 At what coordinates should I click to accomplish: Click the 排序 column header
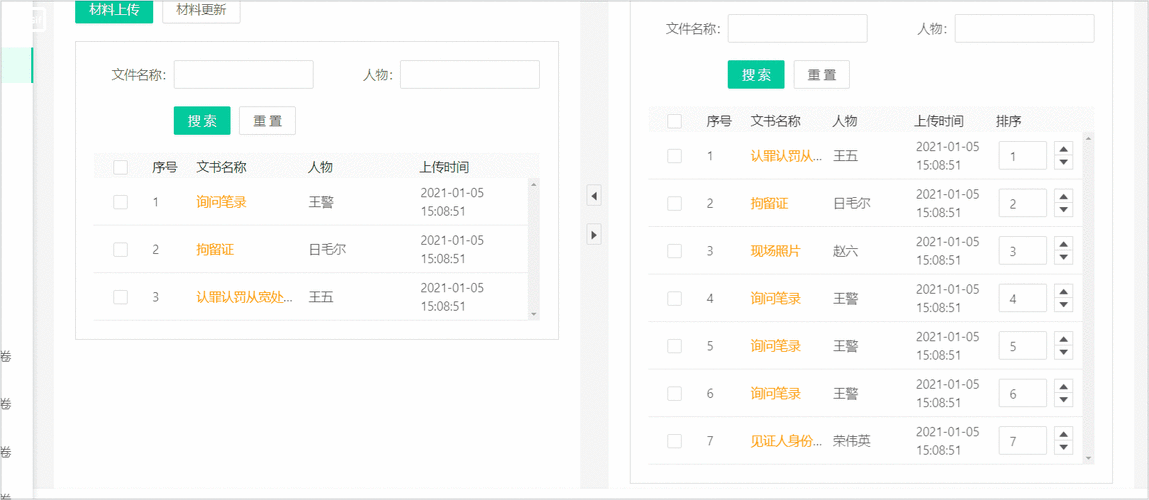pyautogui.click(x=1008, y=121)
